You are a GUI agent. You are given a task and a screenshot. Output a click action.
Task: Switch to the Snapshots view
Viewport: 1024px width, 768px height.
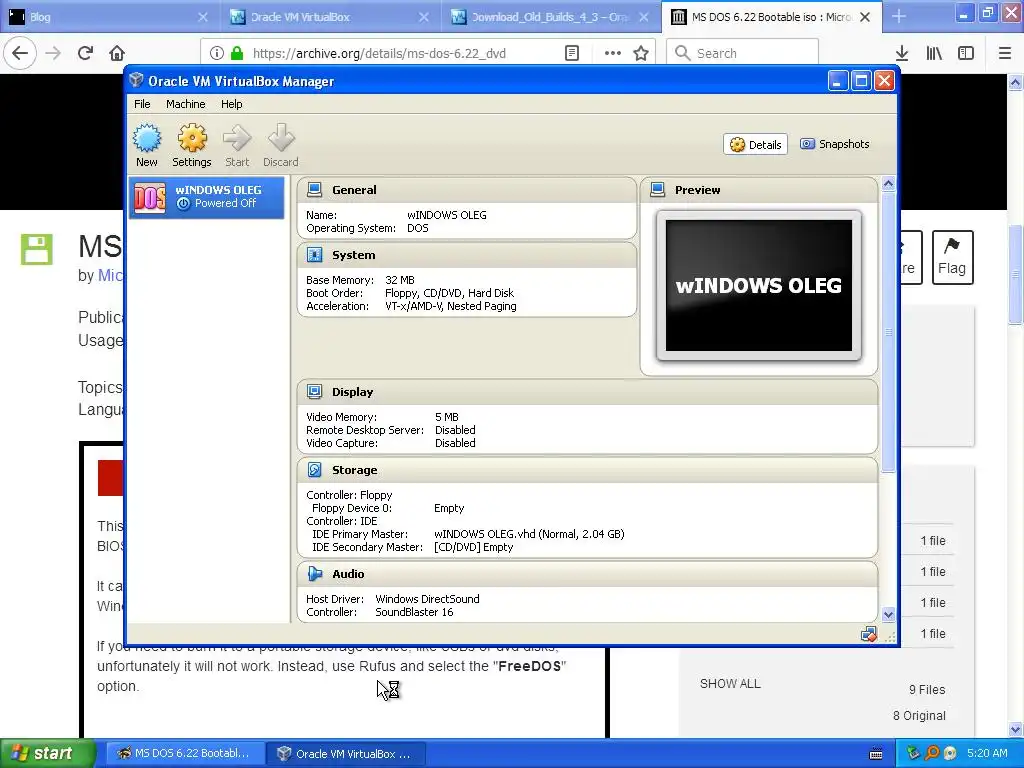(x=835, y=144)
